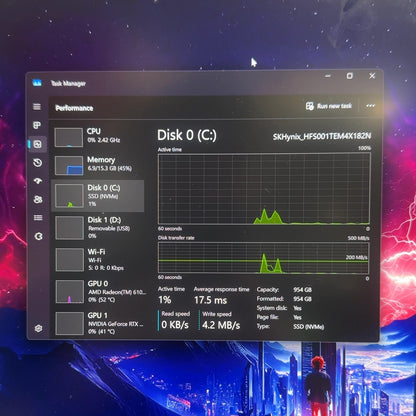Click the Performance page title
The height and width of the screenshot is (416, 416).
pyautogui.click(x=74, y=108)
